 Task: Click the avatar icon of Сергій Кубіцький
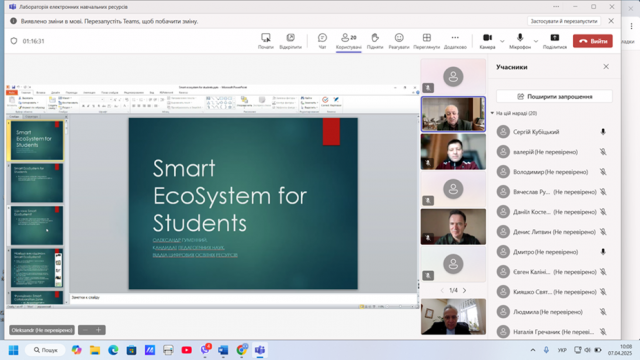(503, 132)
